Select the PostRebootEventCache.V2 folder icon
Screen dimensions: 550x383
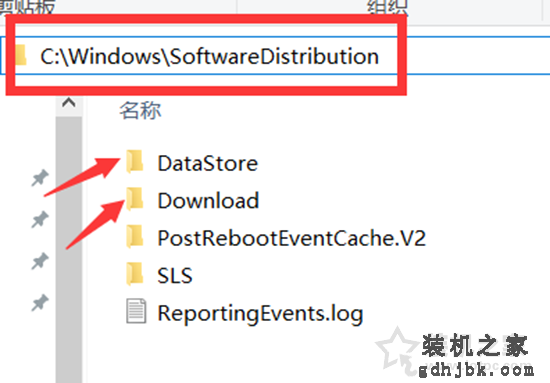(x=135, y=236)
